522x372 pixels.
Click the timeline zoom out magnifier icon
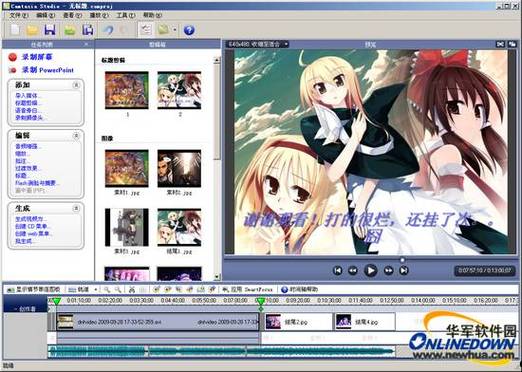[x=118, y=290]
